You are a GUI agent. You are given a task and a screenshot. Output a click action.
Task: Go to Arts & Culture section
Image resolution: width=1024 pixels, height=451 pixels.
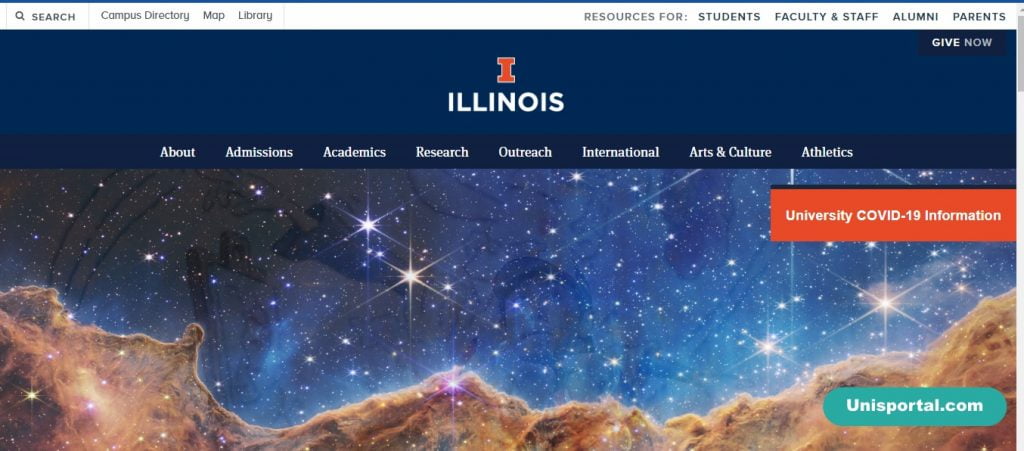point(730,152)
